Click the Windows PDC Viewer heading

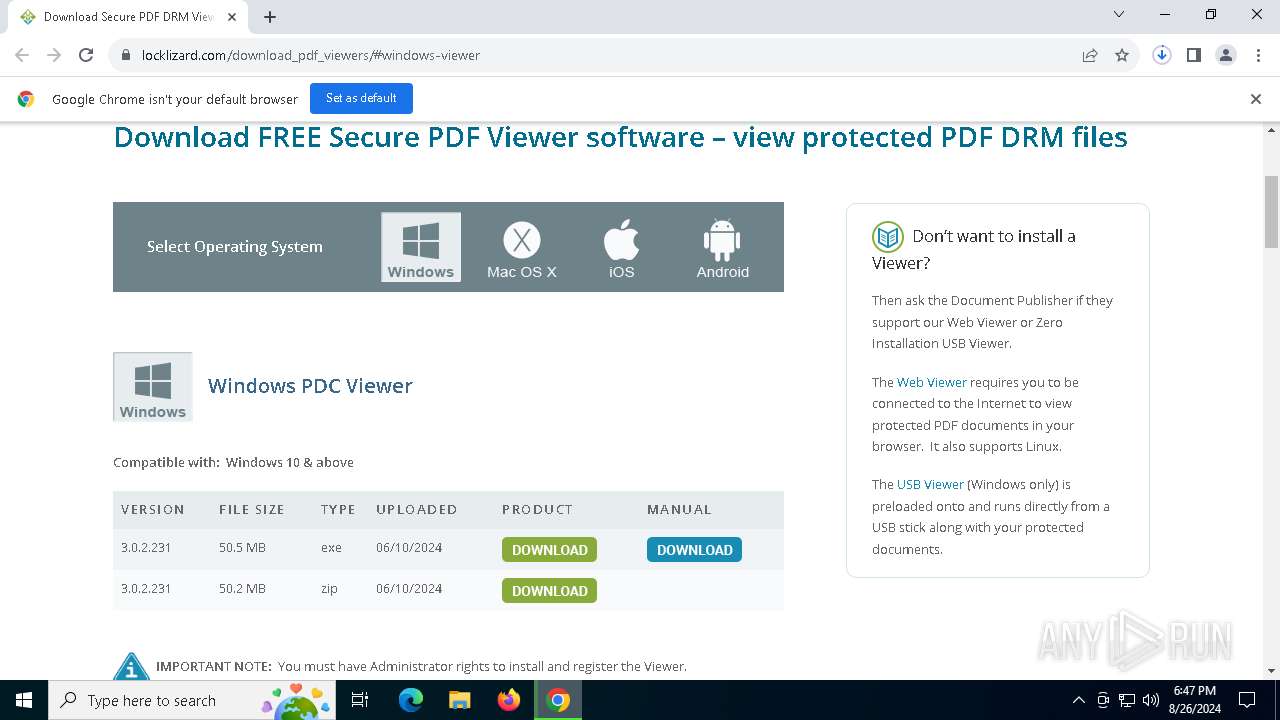[x=310, y=386]
